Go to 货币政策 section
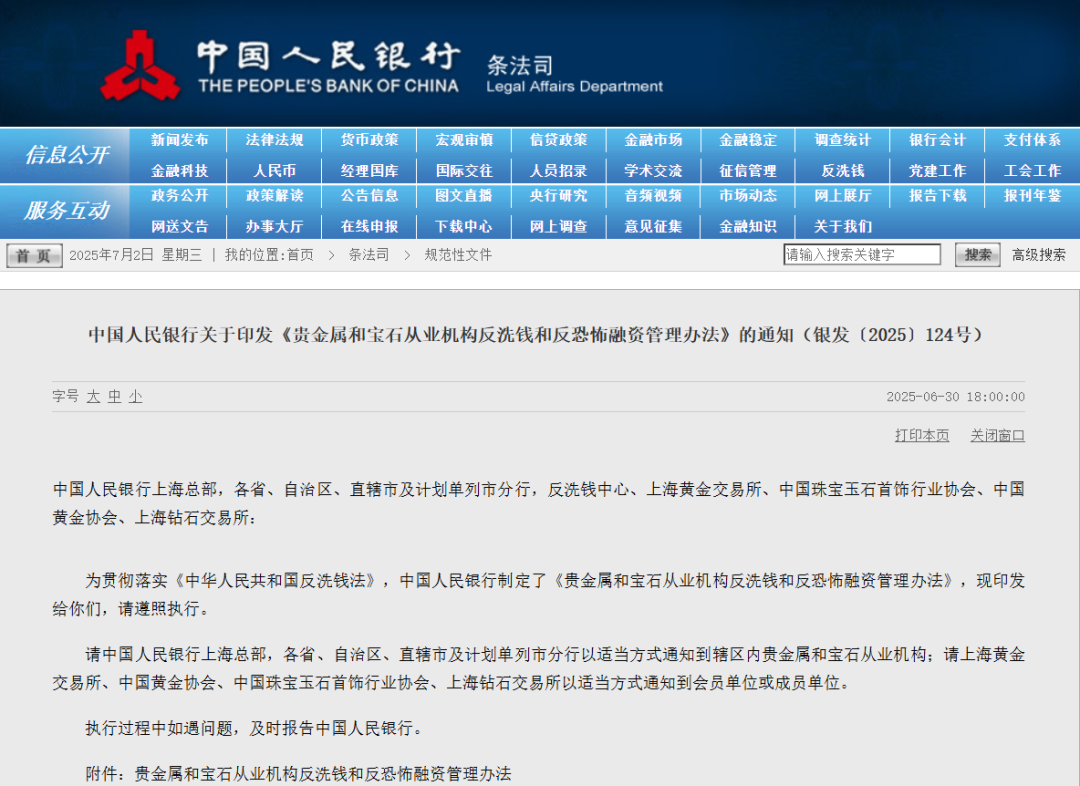 pos(369,140)
